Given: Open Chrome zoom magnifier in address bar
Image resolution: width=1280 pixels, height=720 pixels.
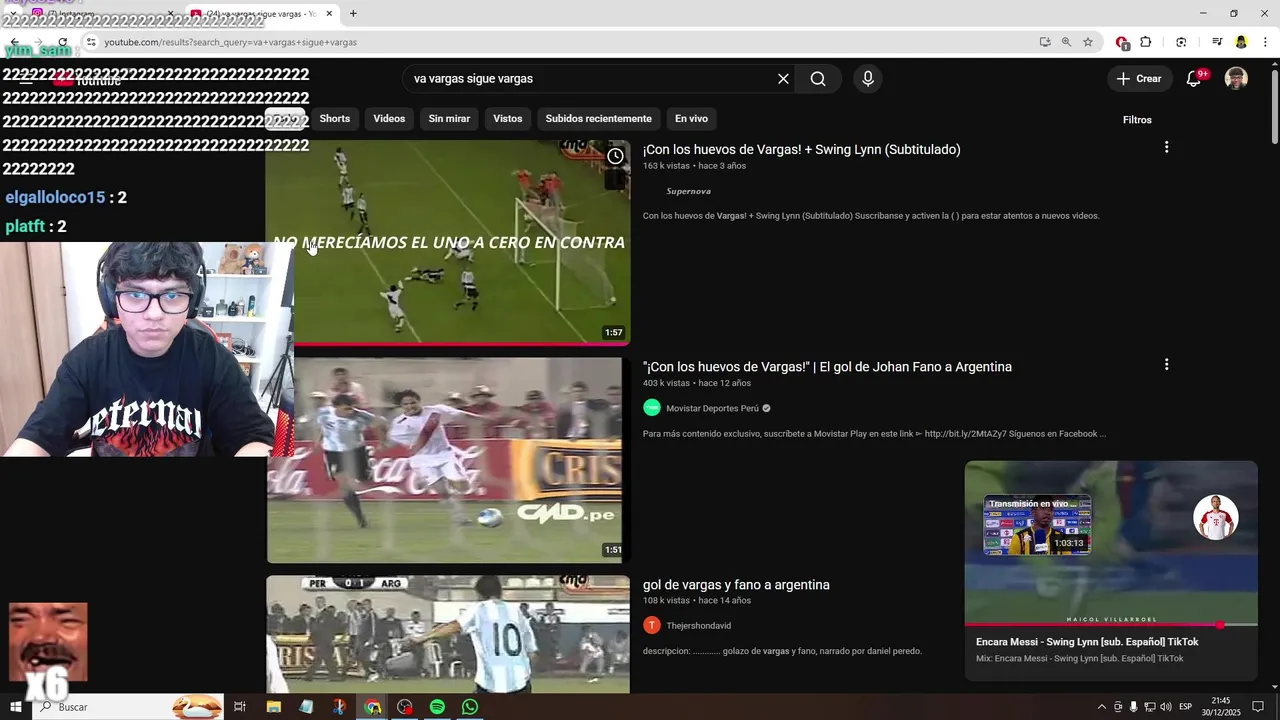Looking at the screenshot, I should pyautogui.click(x=1066, y=42).
